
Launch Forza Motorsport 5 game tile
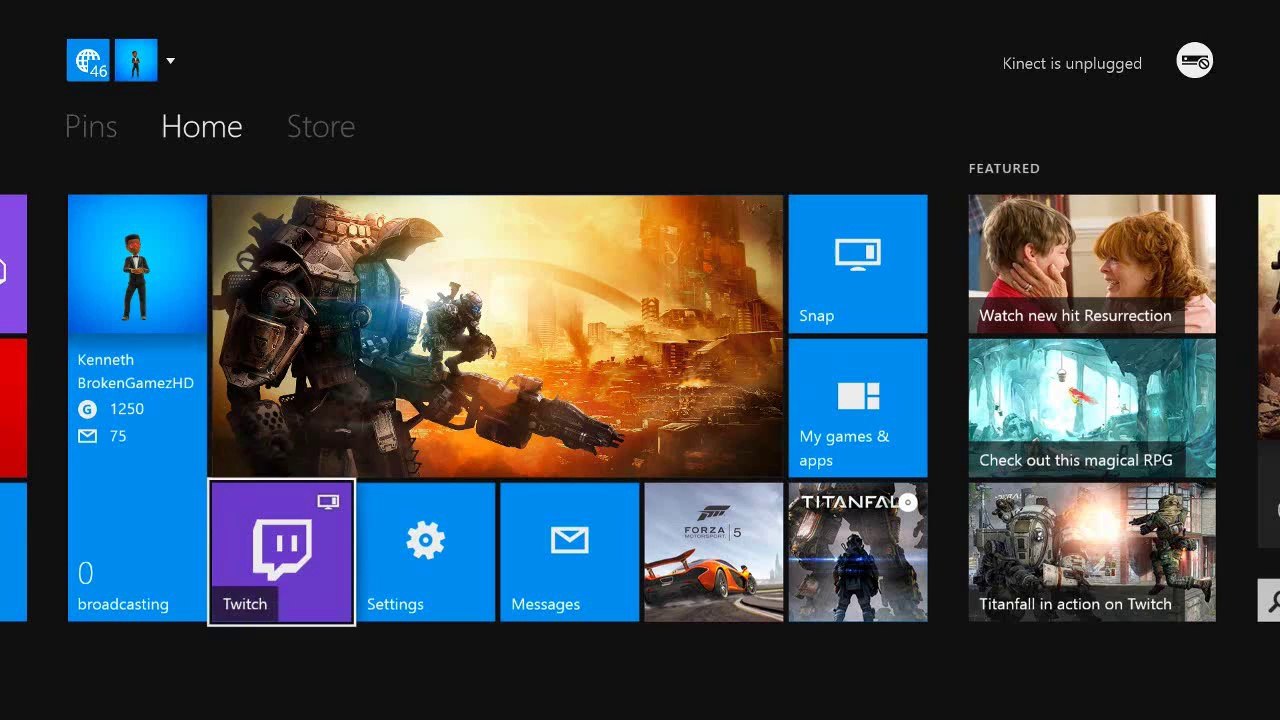click(x=714, y=552)
